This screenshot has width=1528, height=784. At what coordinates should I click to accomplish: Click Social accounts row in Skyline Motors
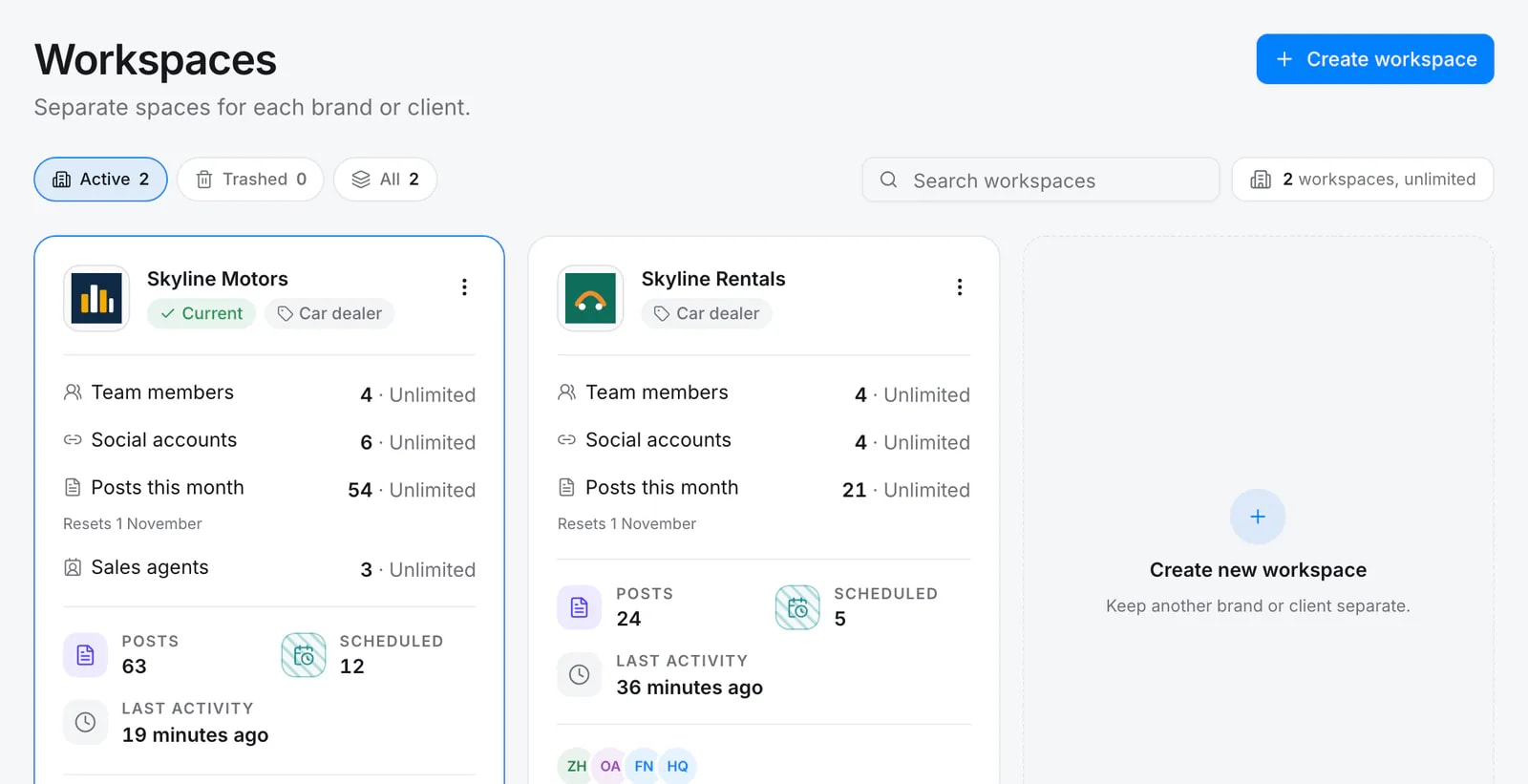point(269,441)
